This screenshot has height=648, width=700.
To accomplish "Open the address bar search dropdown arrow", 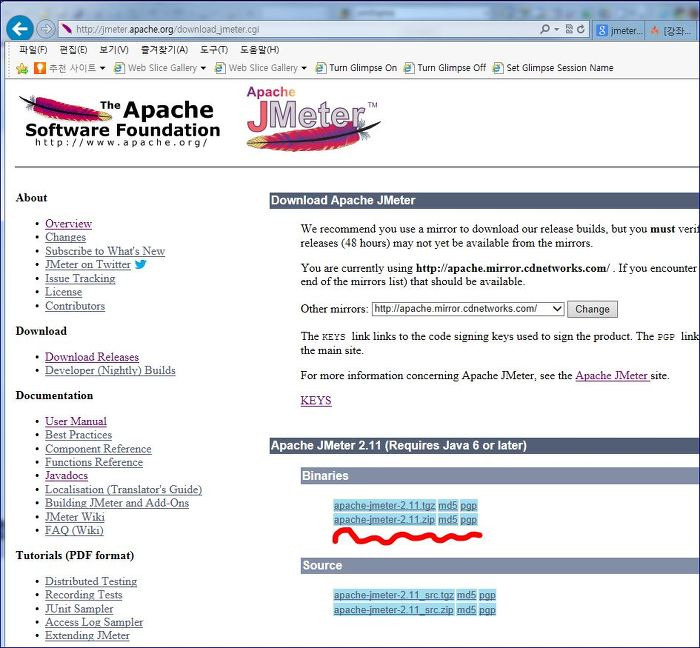I will (557, 29).
